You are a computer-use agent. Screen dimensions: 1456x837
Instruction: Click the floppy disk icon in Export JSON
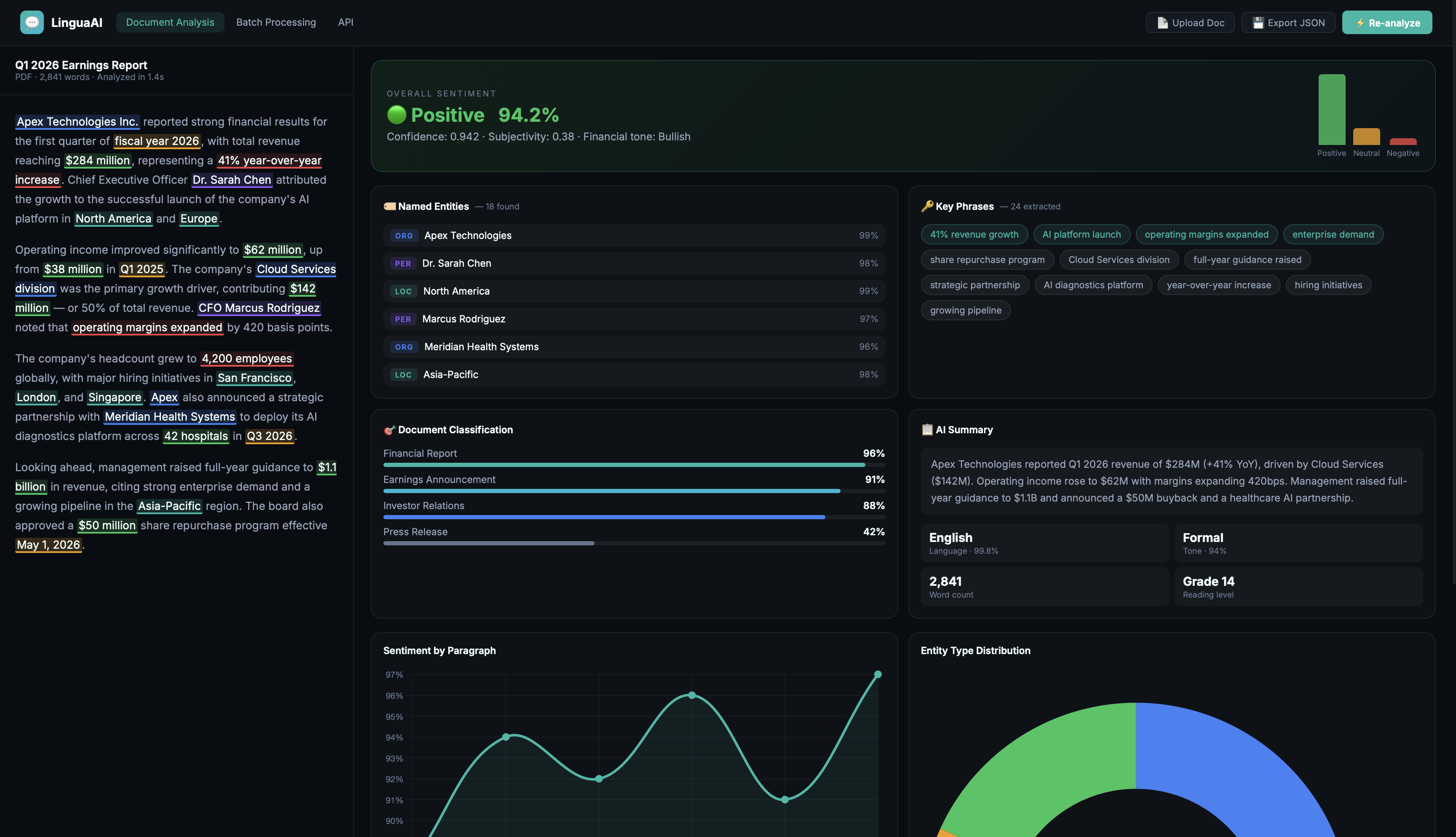(x=1258, y=23)
